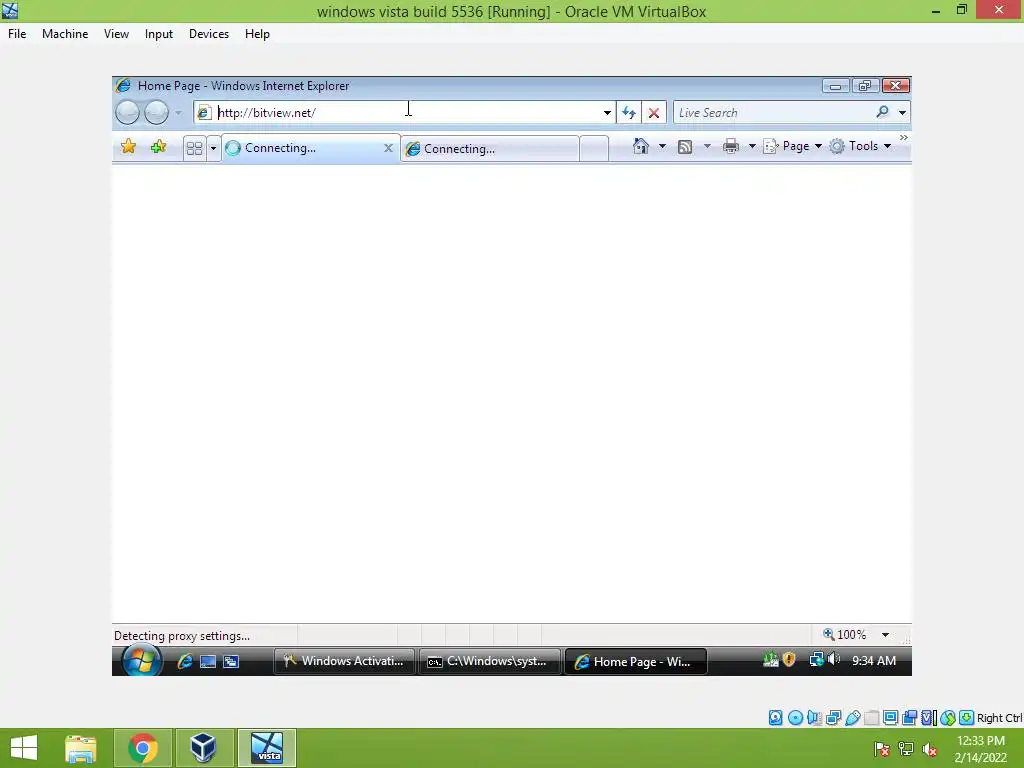Show more toolbar commands chevron

tap(903, 138)
